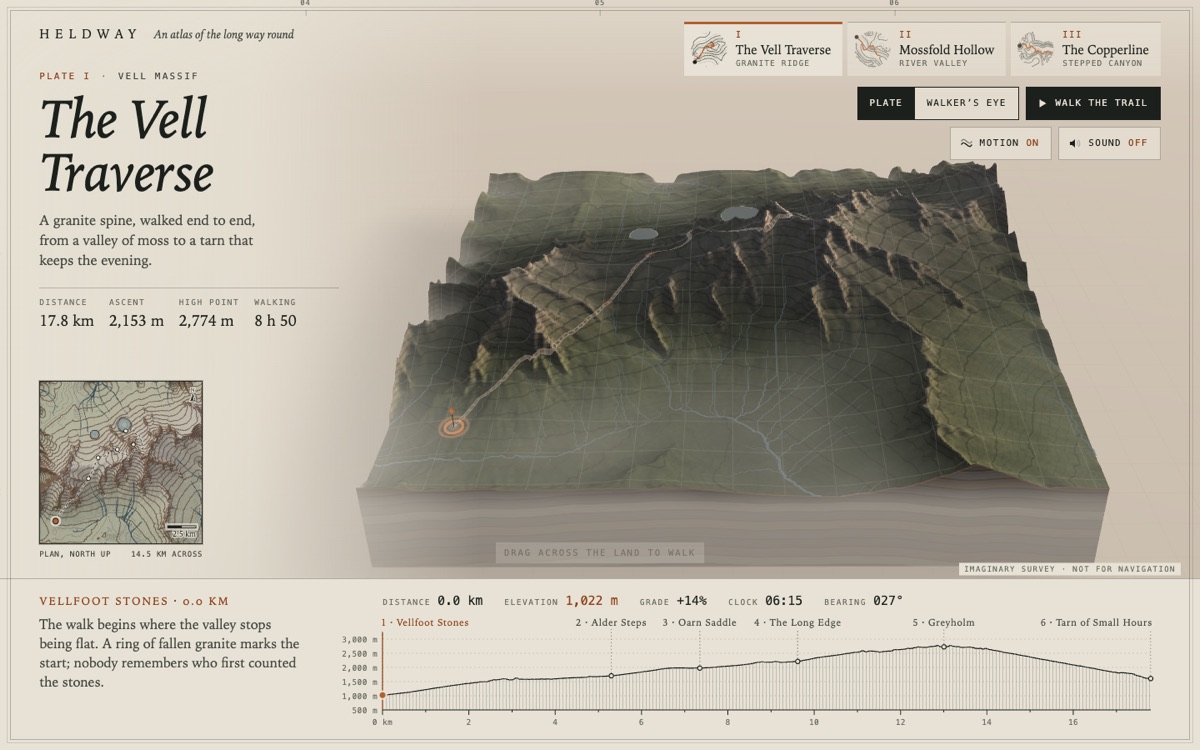Click the CLOCK 06:15 readout

[766, 601]
